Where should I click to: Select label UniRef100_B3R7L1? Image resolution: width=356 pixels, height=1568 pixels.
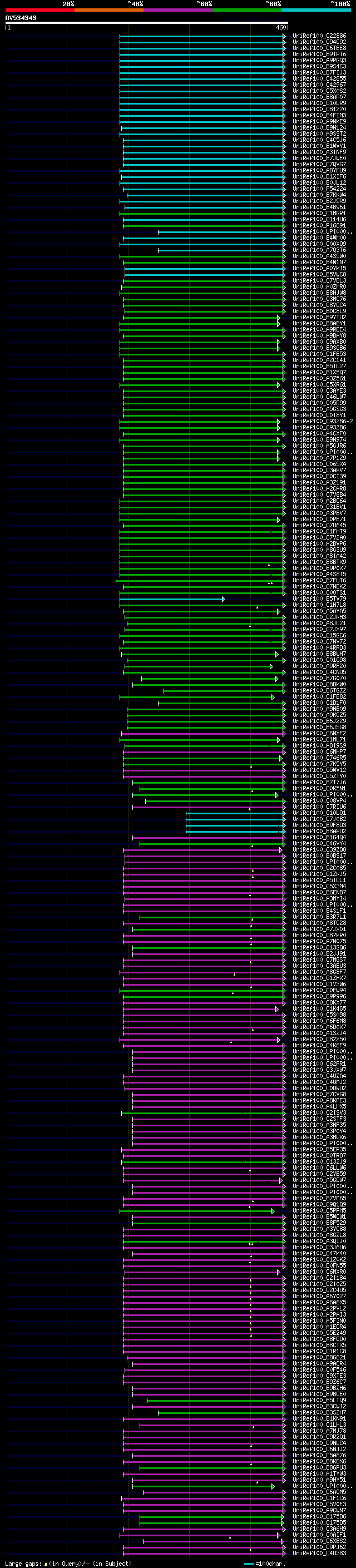319,917
